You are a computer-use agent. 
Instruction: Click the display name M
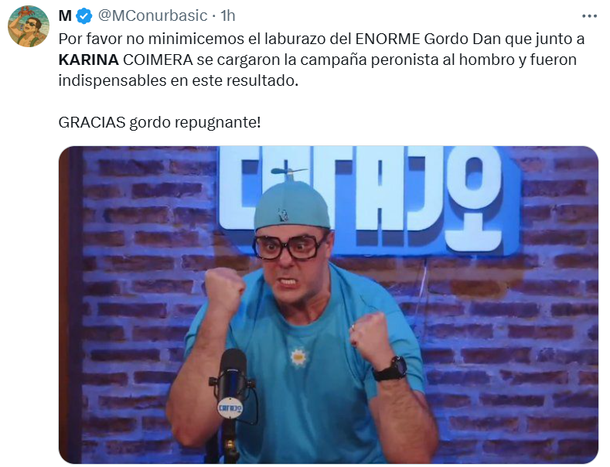[x=65, y=16]
